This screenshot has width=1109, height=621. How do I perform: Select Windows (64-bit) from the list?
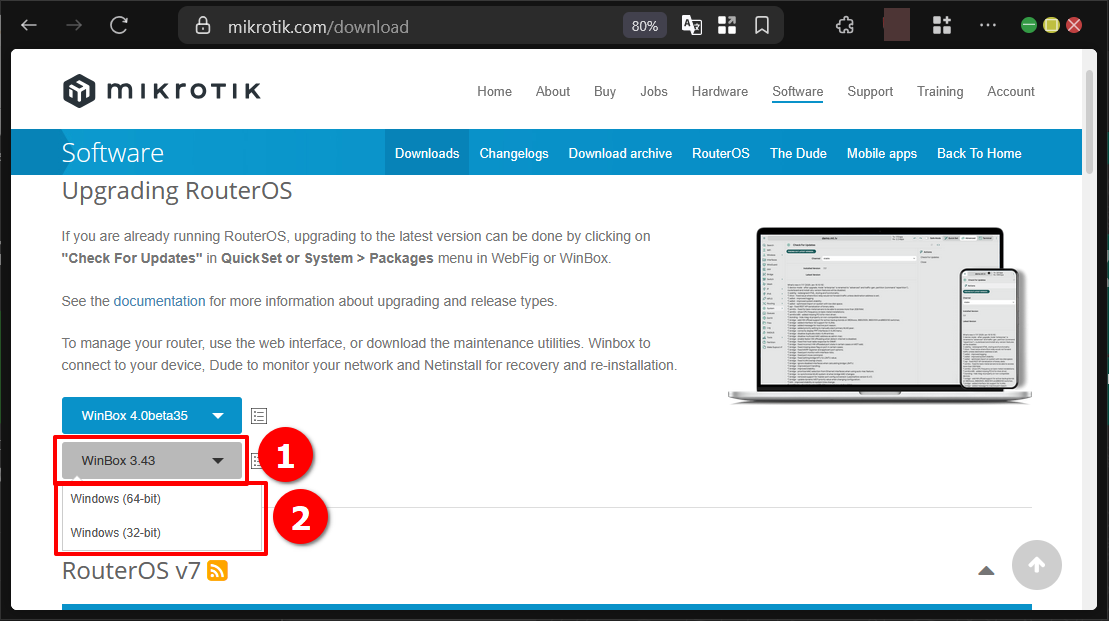pyautogui.click(x=115, y=498)
